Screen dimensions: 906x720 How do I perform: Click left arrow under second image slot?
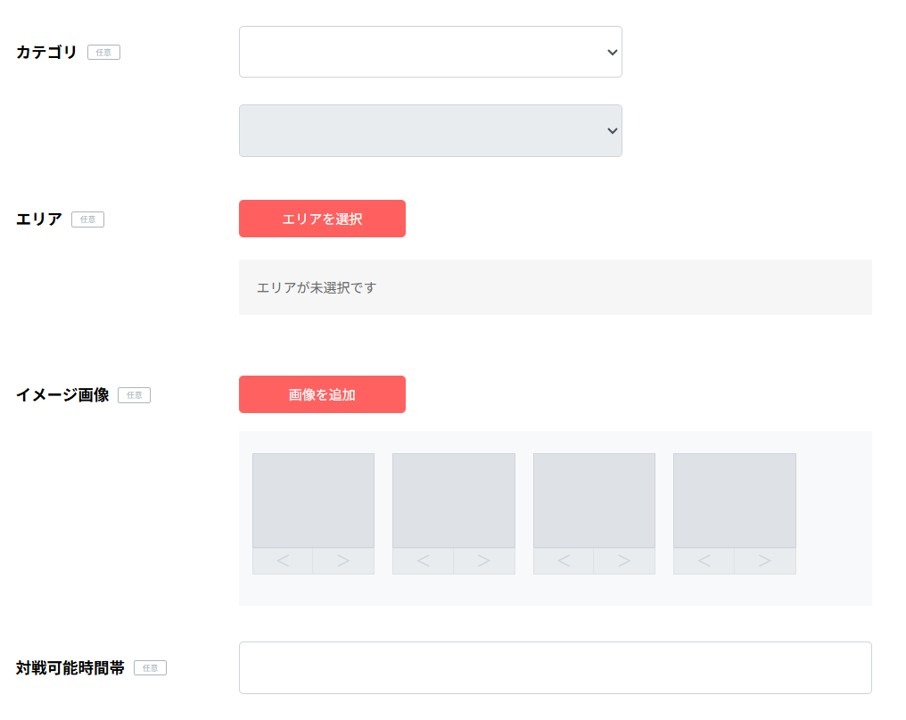[x=422, y=561]
